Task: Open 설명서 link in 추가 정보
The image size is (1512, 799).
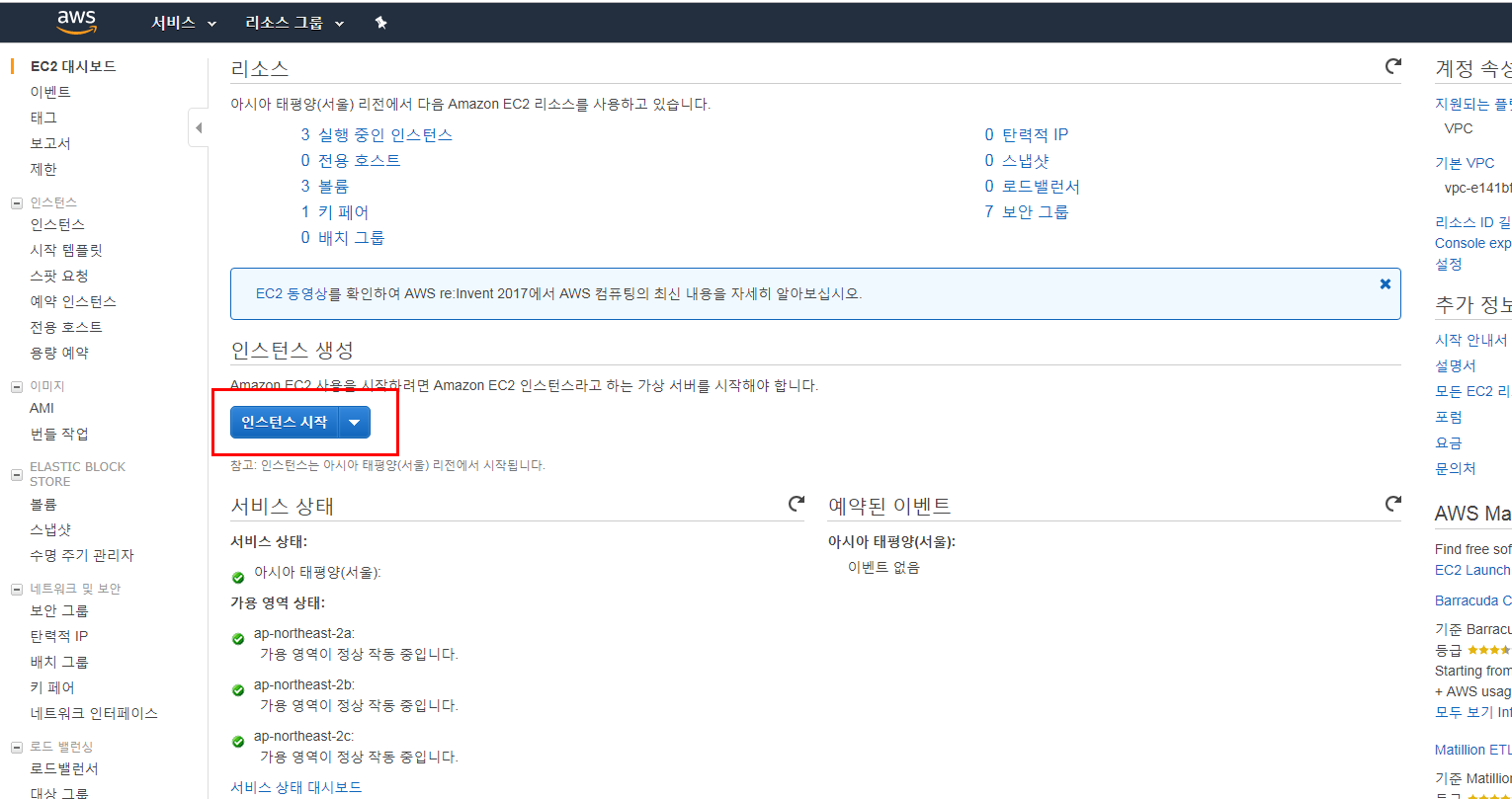Action: [x=1456, y=365]
